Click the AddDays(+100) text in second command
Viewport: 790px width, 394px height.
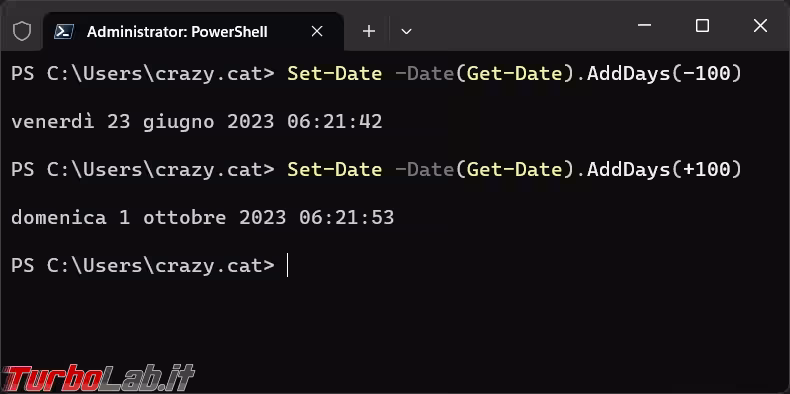coord(665,170)
